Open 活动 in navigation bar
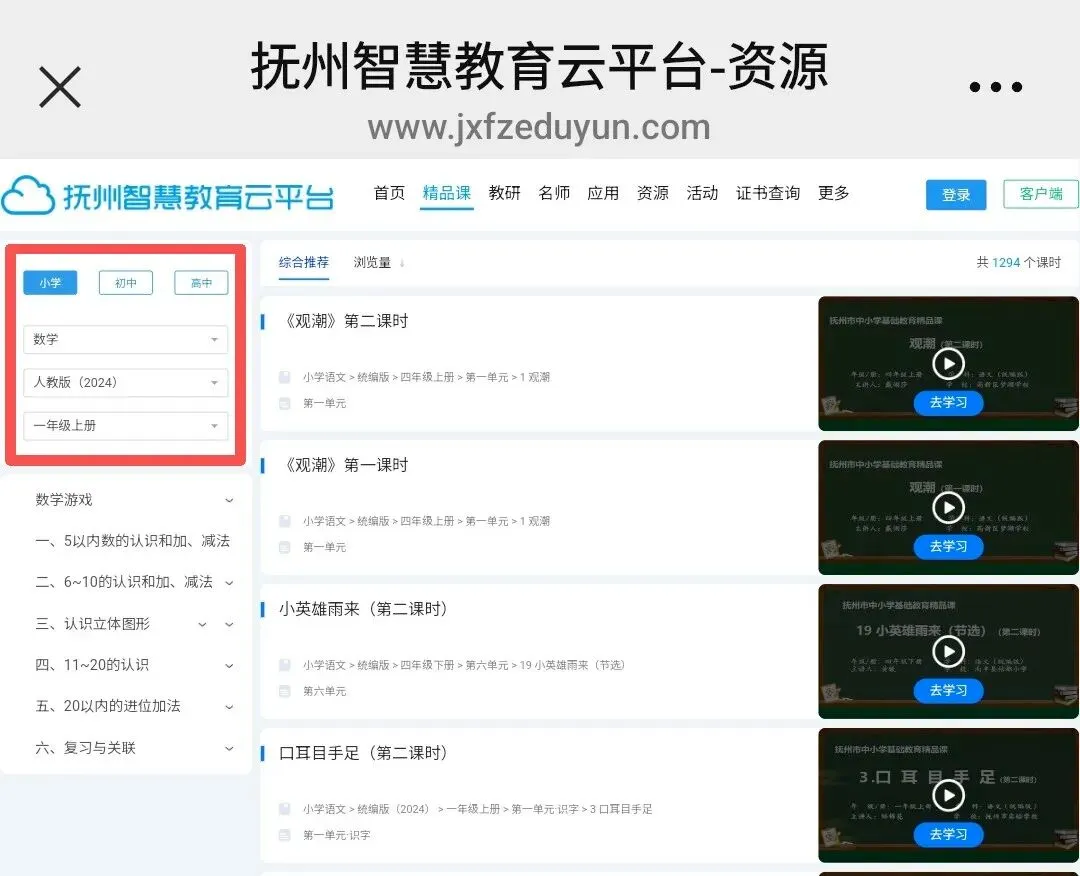1080x876 pixels. pos(702,193)
